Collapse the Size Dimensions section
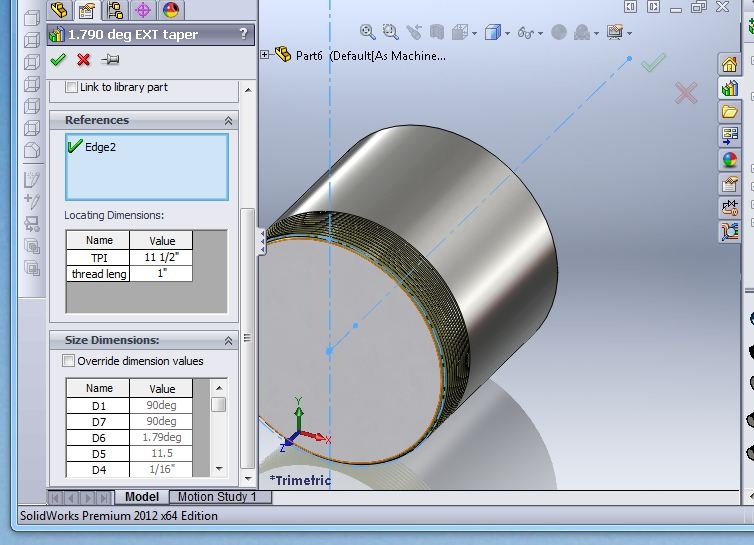 coord(228,341)
